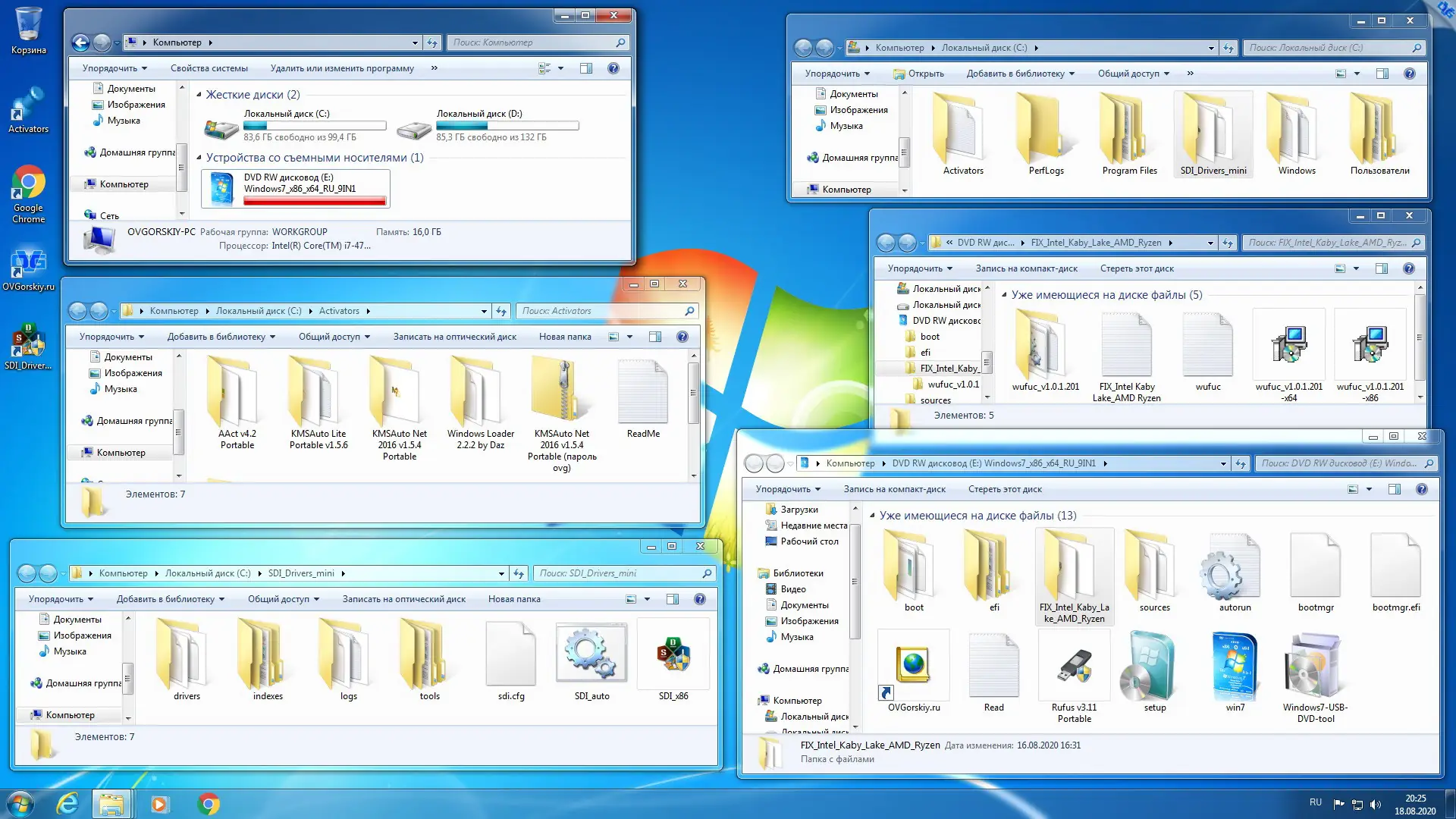Open Упорядочить dropdown in Activators window
Screen dimensions: 1456x819
coord(111,337)
